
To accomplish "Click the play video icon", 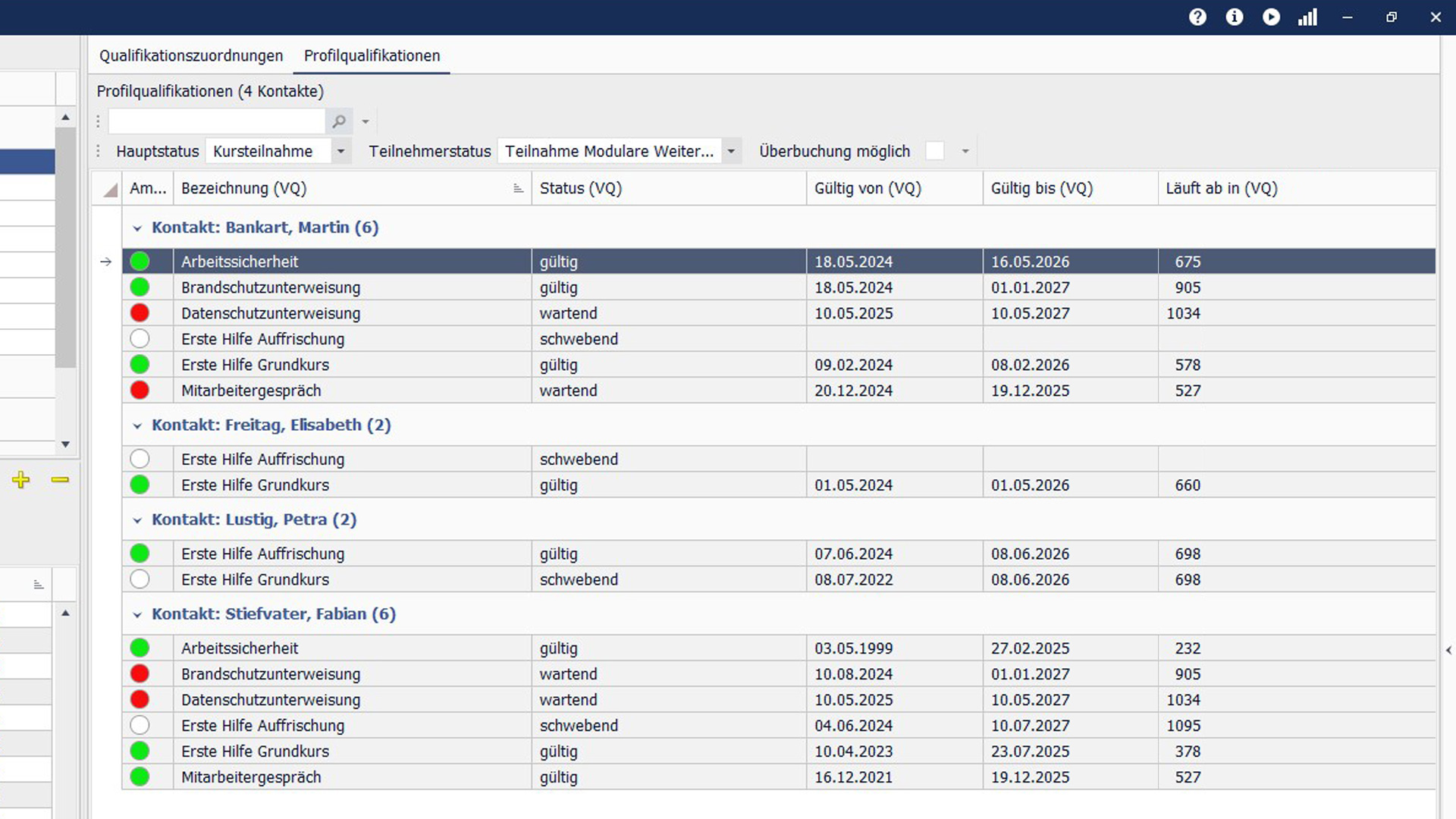I will pos(1271,17).
